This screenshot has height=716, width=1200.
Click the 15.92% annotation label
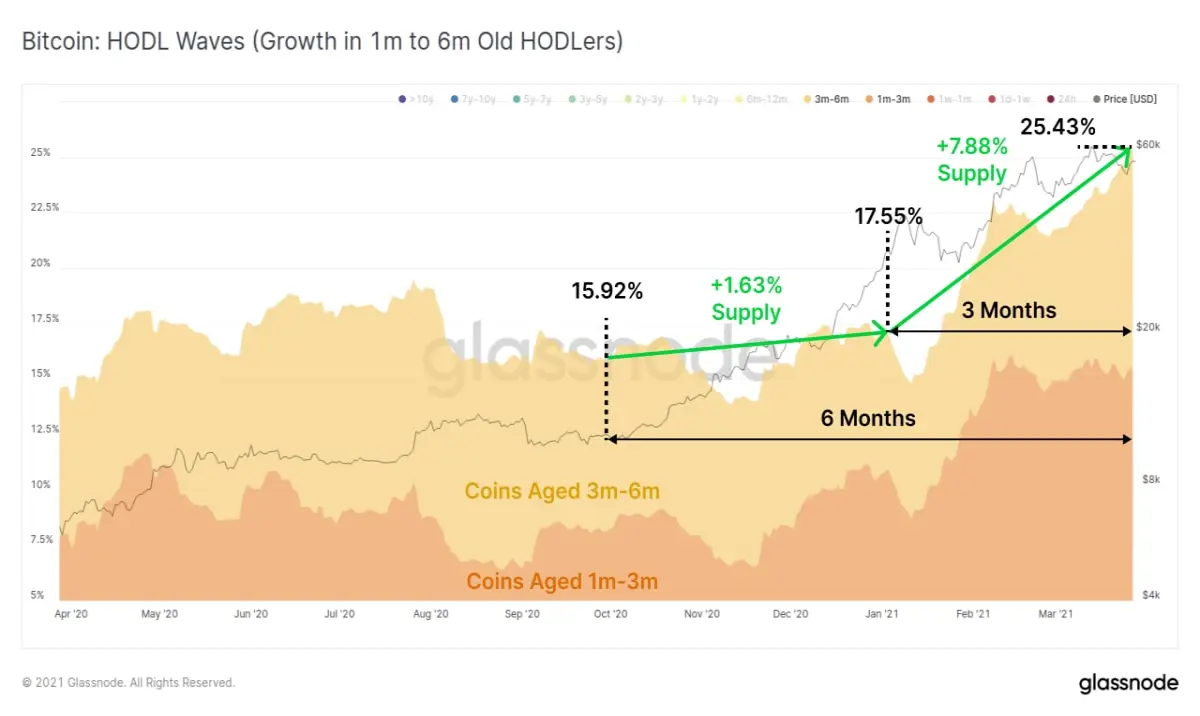[x=607, y=291]
